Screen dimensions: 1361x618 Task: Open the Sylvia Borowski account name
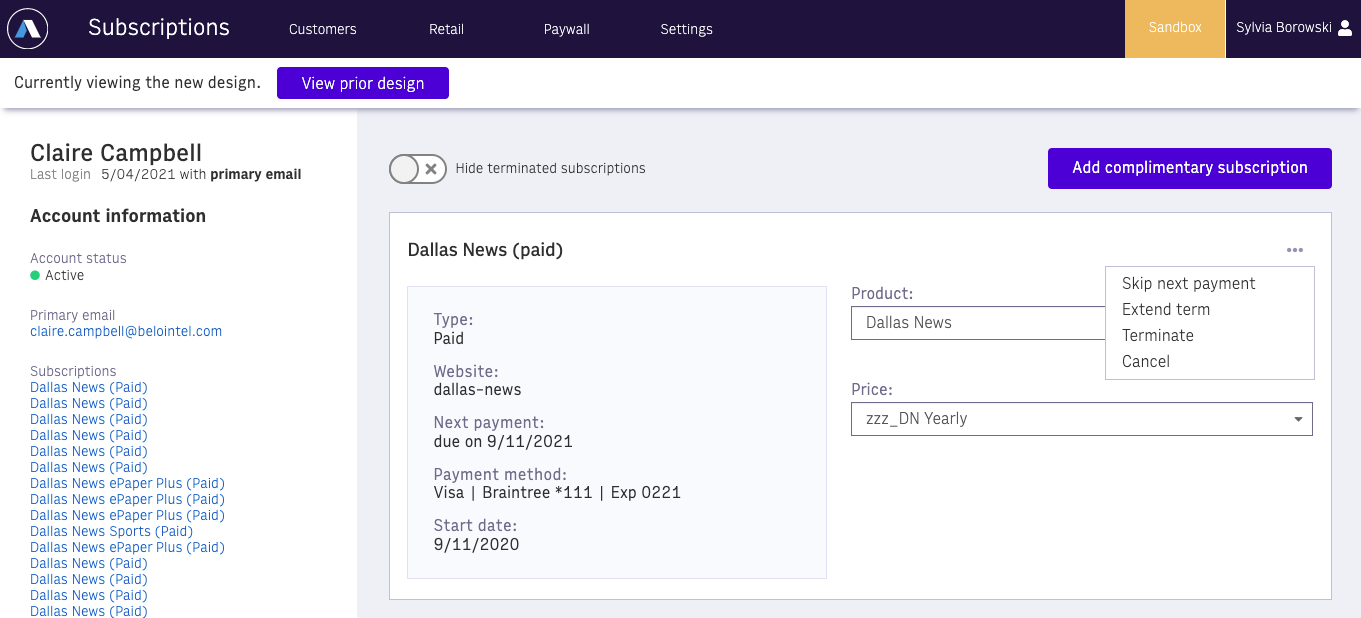(x=1283, y=28)
